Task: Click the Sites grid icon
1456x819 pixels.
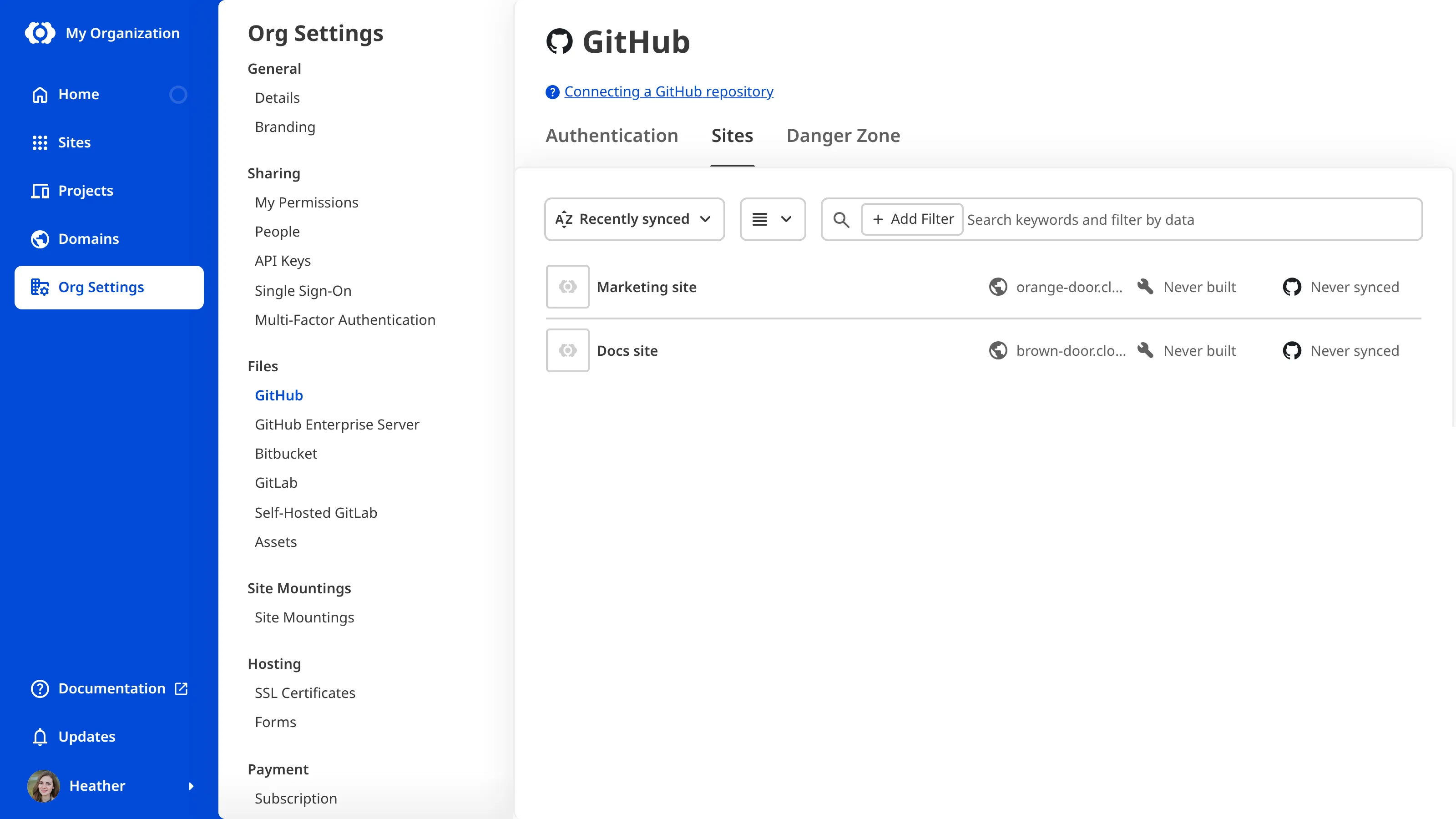Action: tap(40, 142)
